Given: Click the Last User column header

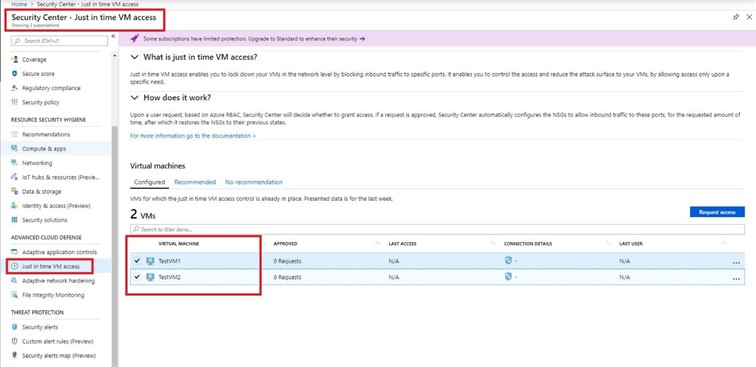Looking at the screenshot, I should (x=631, y=244).
